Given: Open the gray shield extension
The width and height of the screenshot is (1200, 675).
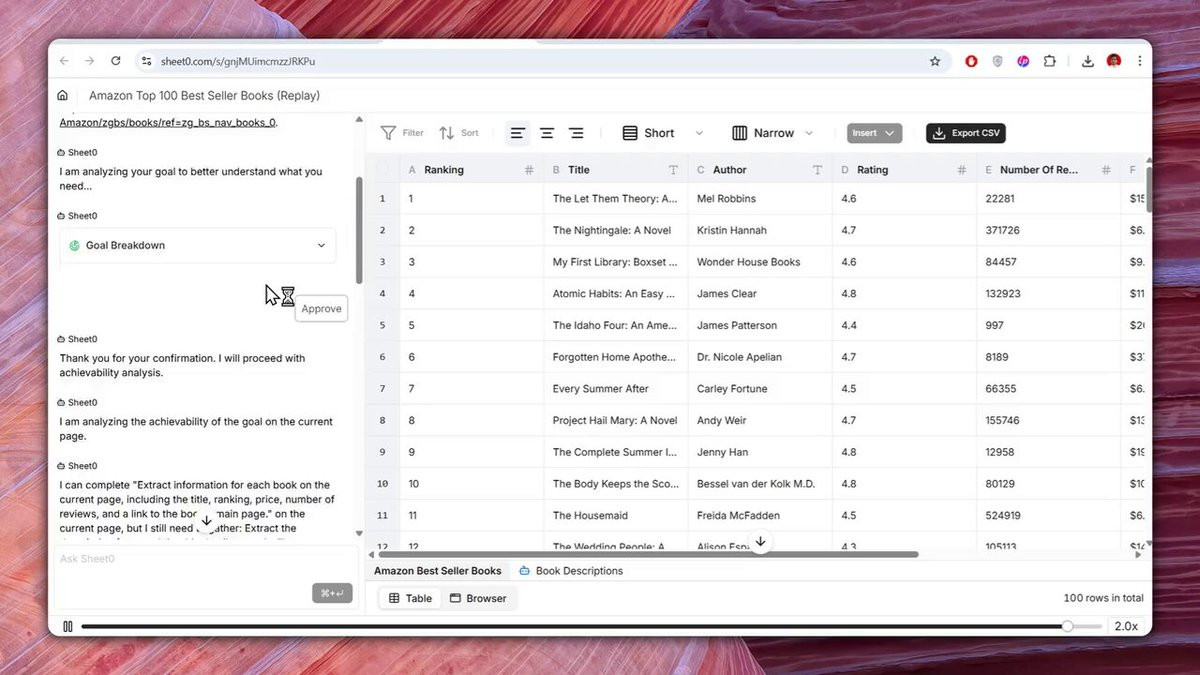Looking at the screenshot, I should click(x=997, y=61).
